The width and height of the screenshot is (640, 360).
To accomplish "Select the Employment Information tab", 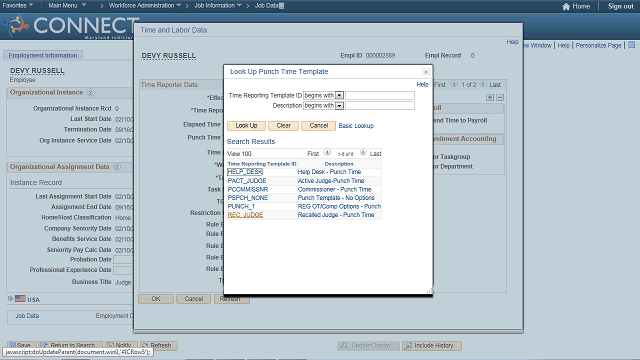I will tap(43, 56).
